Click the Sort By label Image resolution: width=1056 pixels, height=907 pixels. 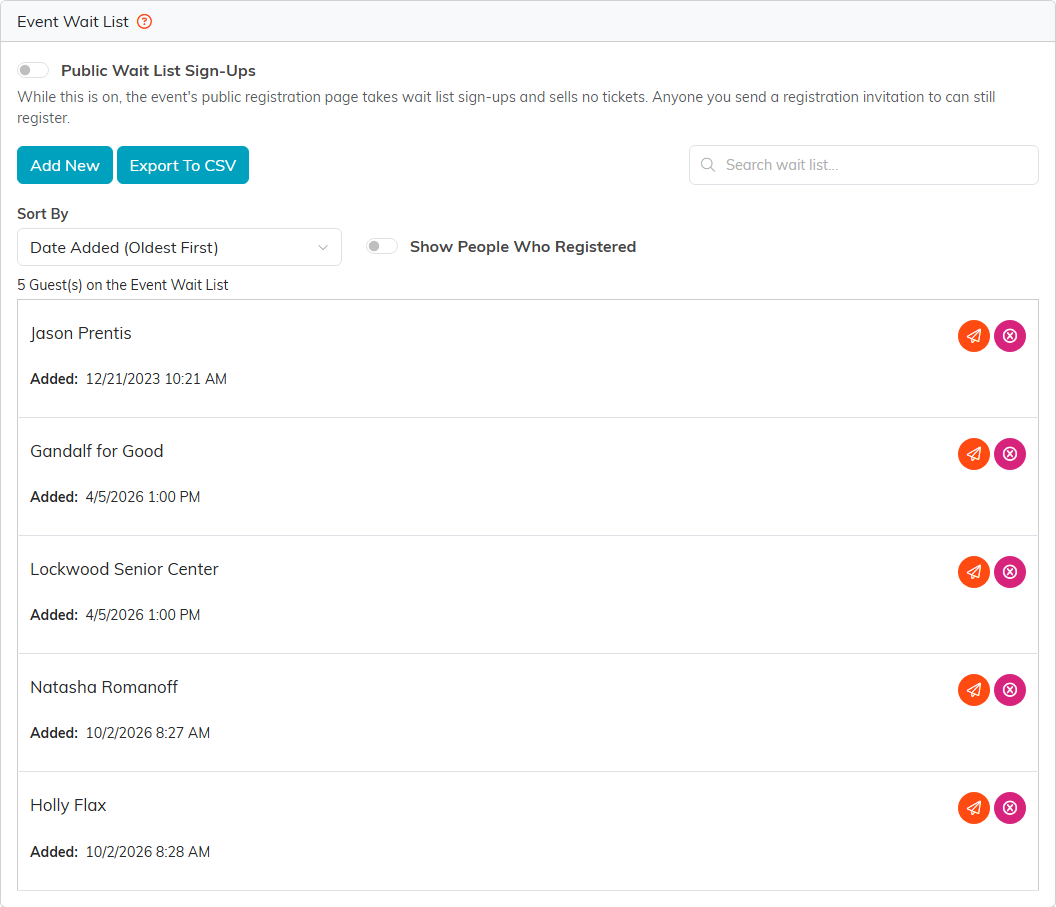click(42, 213)
